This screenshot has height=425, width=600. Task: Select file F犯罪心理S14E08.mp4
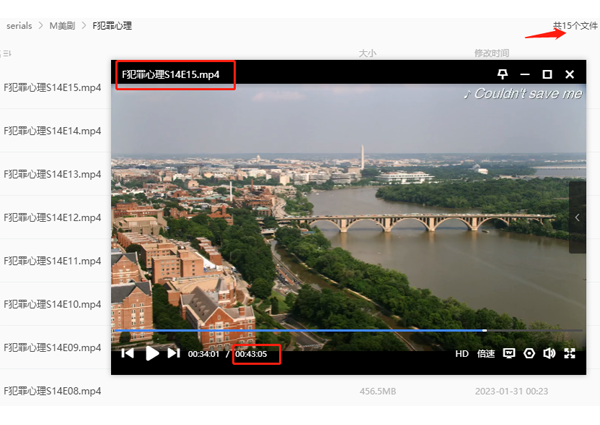[x=52, y=391]
